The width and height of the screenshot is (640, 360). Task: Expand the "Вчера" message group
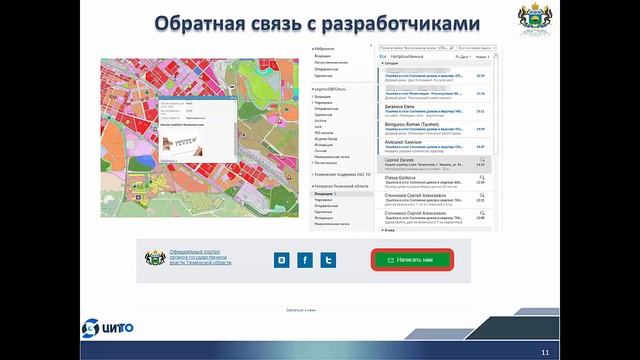382,230
